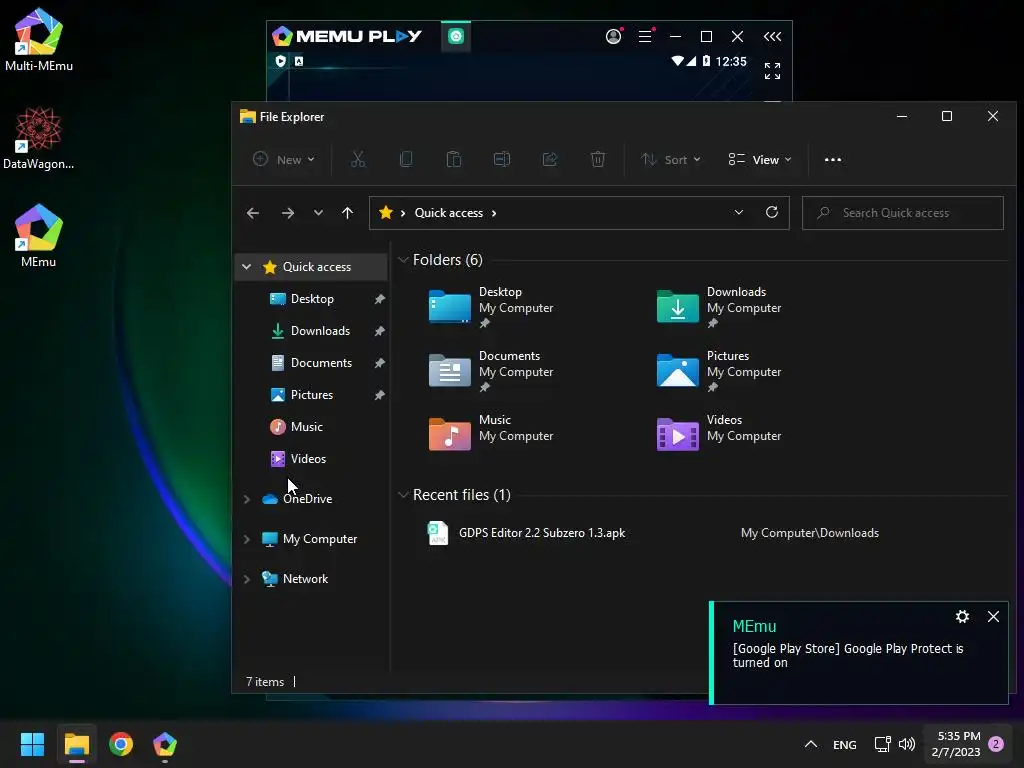This screenshot has width=1024, height=768.
Task: Click the Search Quick access field
Action: tap(903, 213)
